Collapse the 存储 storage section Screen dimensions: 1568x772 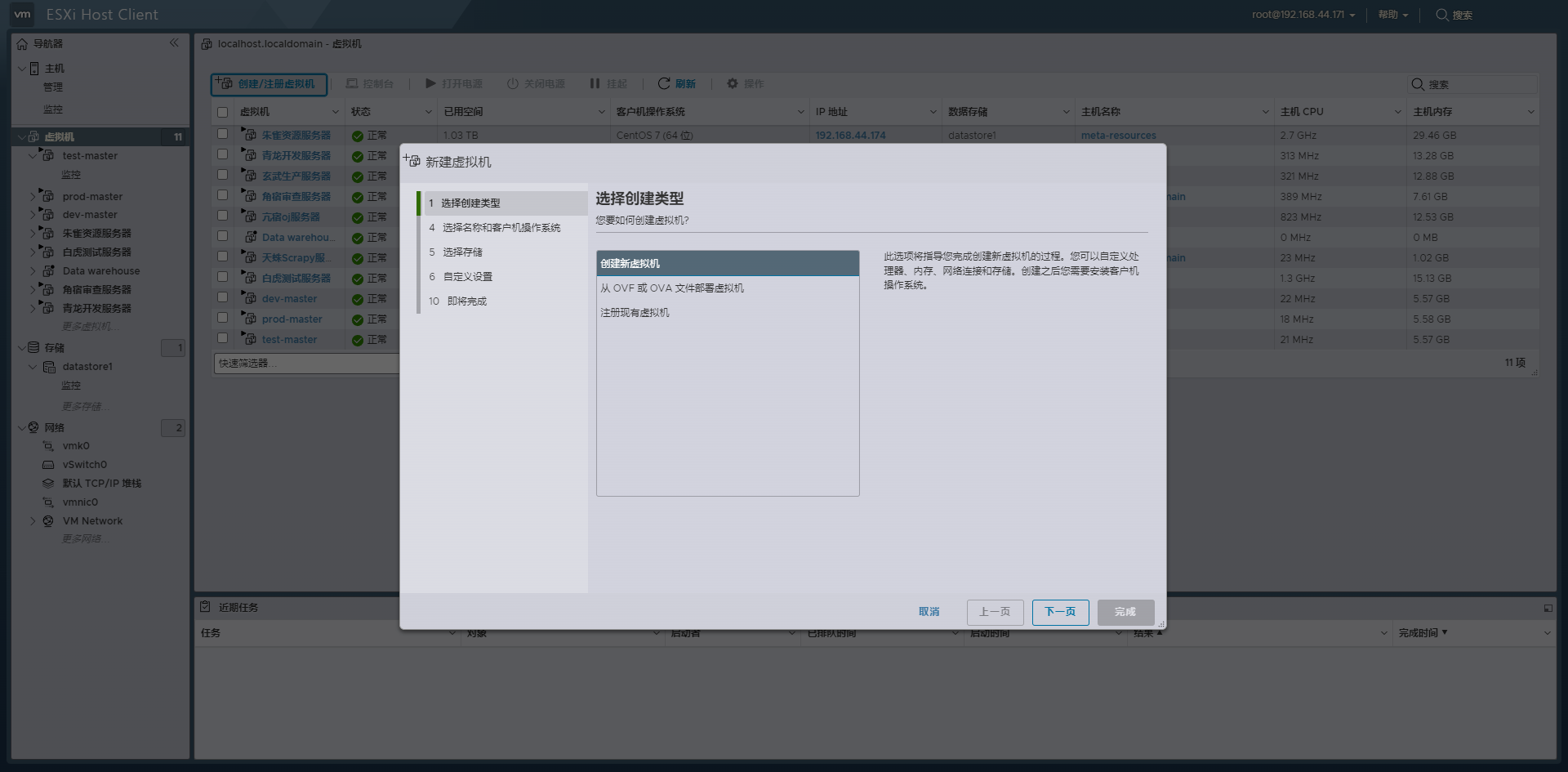(x=22, y=347)
